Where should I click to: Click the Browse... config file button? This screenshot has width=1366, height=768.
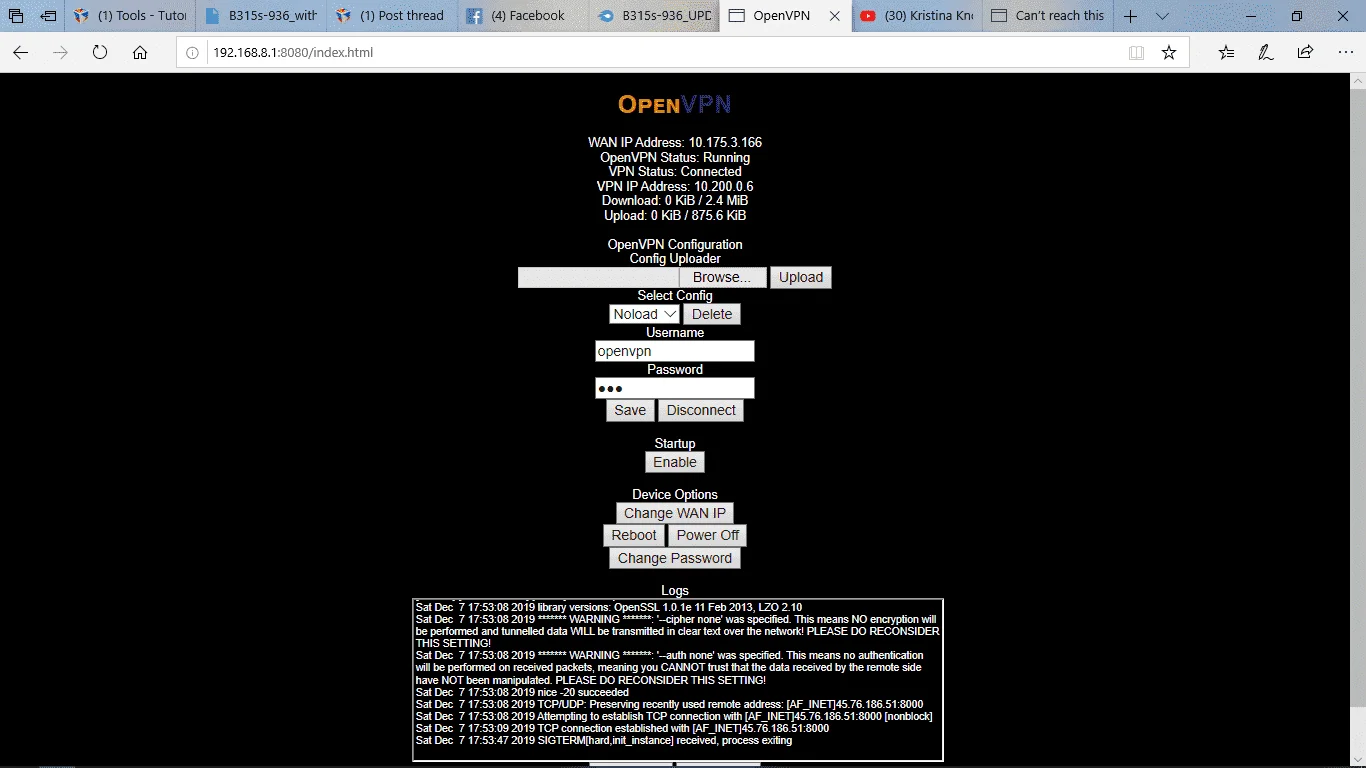tap(723, 277)
